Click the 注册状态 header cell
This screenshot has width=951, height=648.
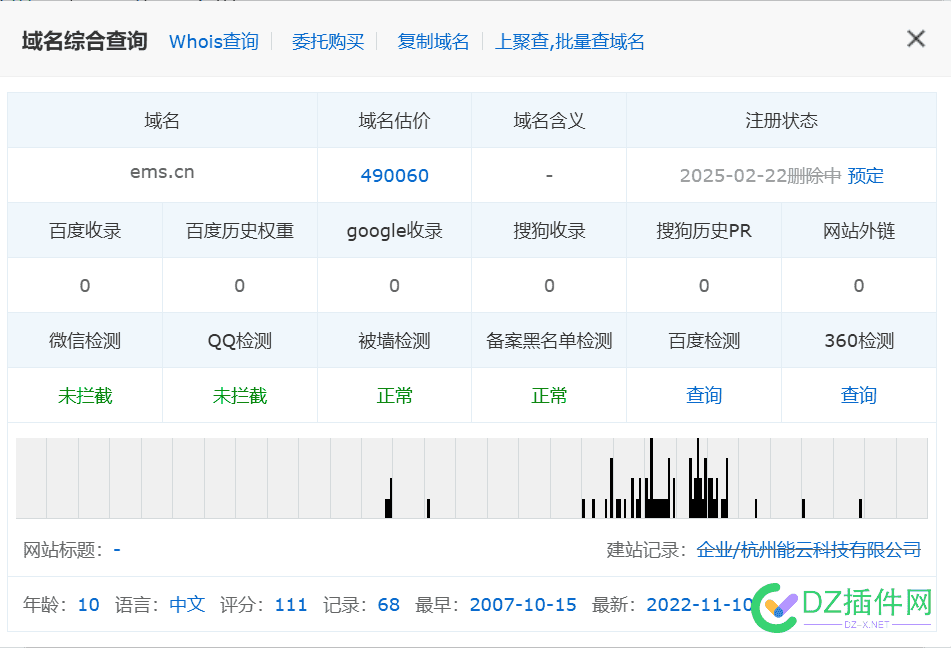tap(781, 121)
